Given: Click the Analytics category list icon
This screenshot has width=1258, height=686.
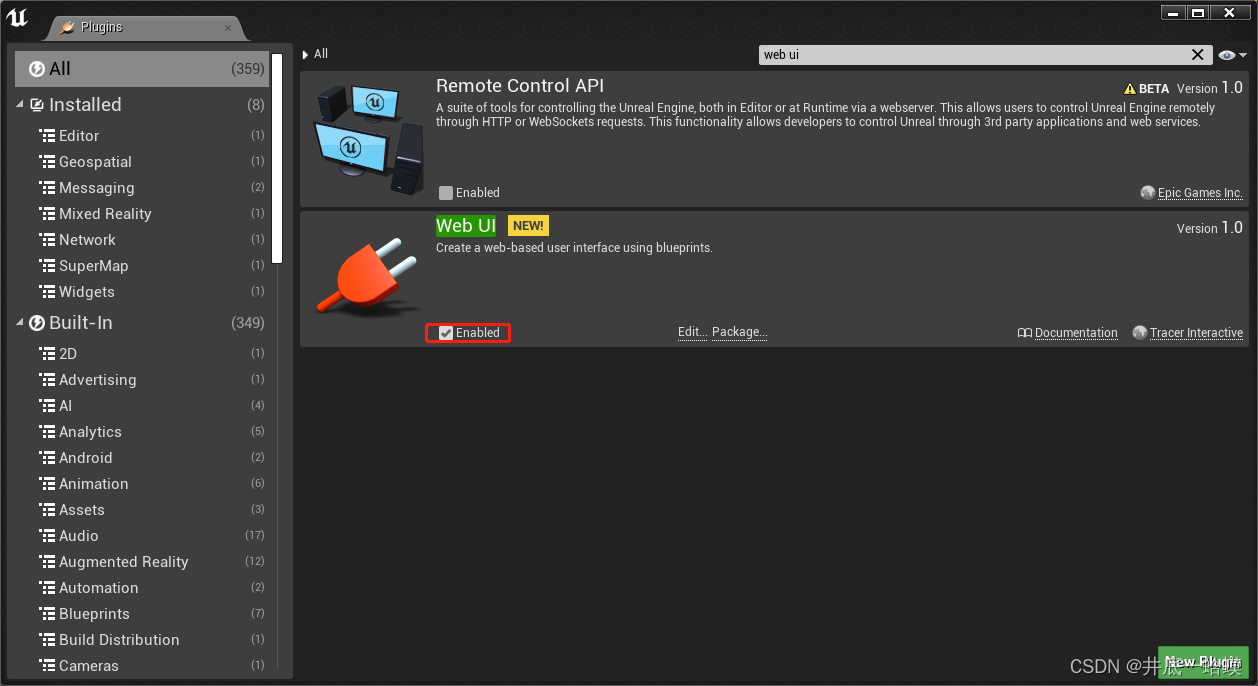Looking at the screenshot, I should [47, 432].
